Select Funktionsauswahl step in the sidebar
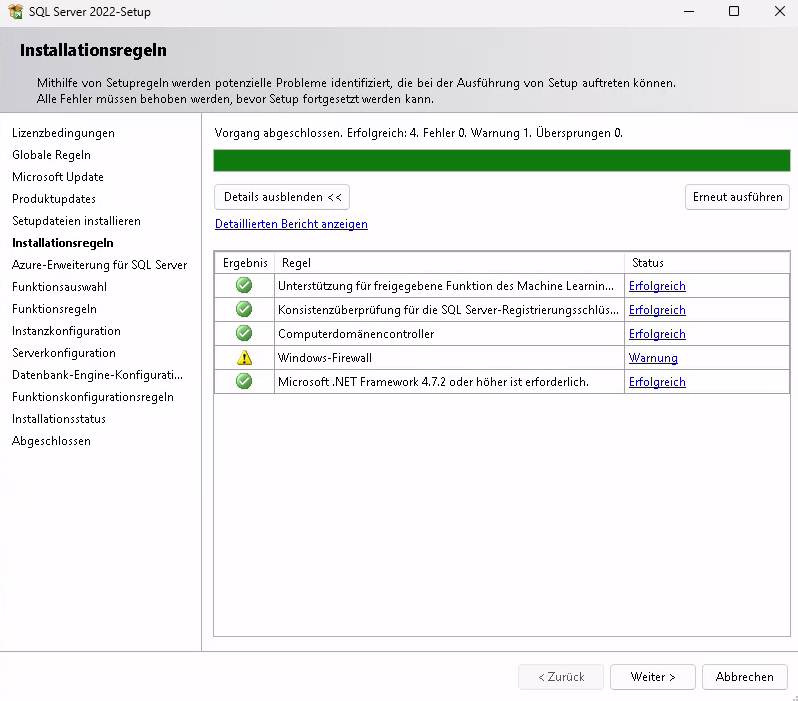 pos(59,287)
